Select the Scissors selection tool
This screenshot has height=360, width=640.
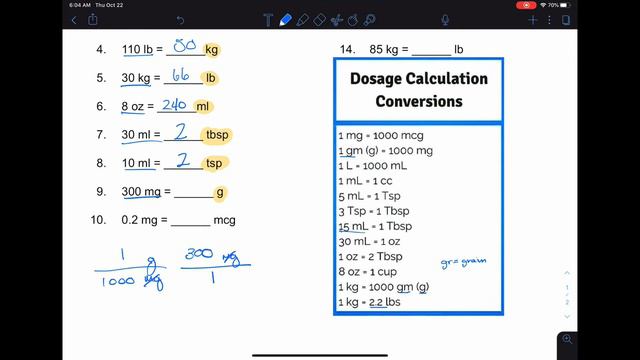(336, 20)
